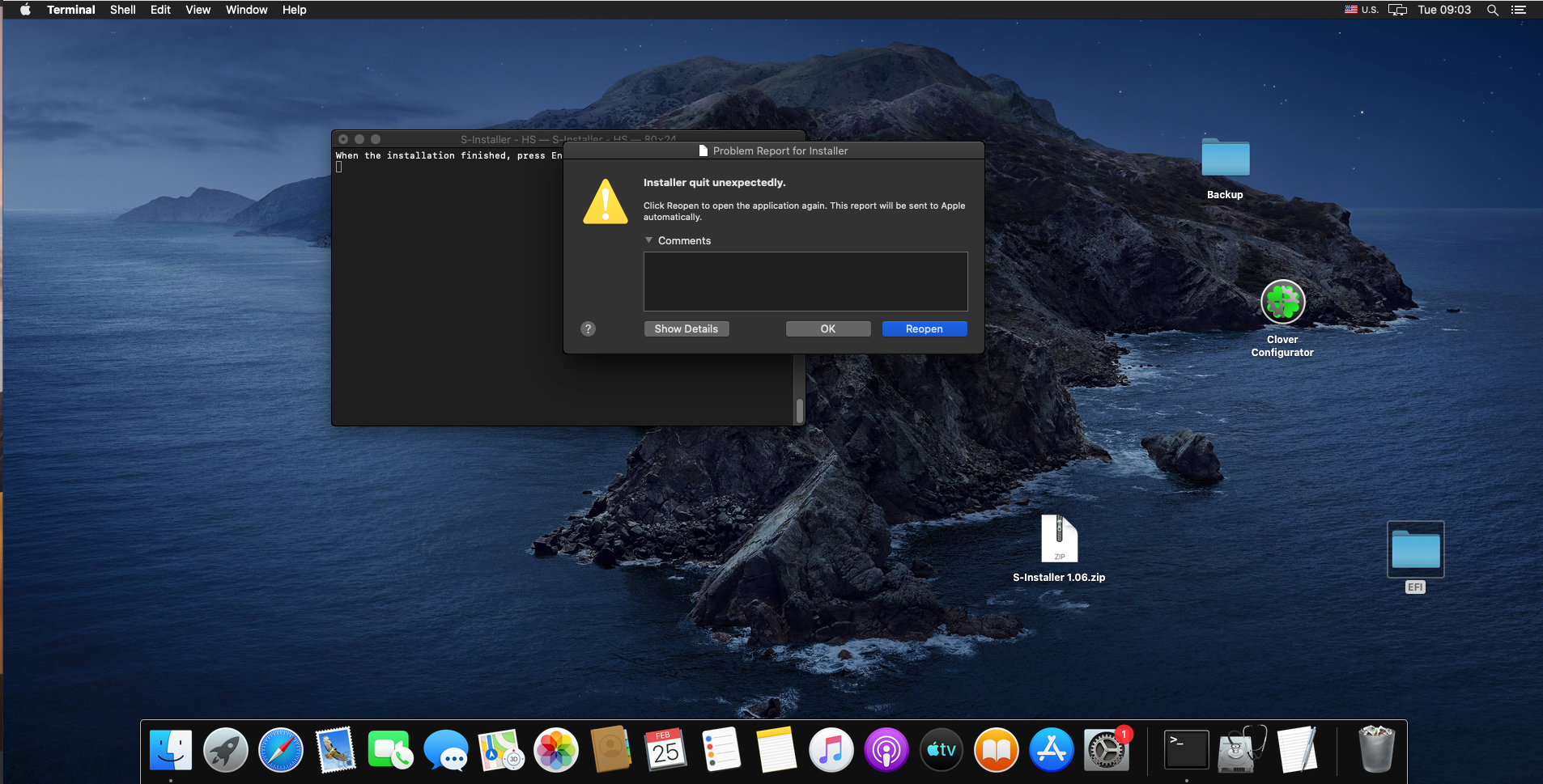Select the EFI folder on the desktop
1543x784 pixels.
1415,550
